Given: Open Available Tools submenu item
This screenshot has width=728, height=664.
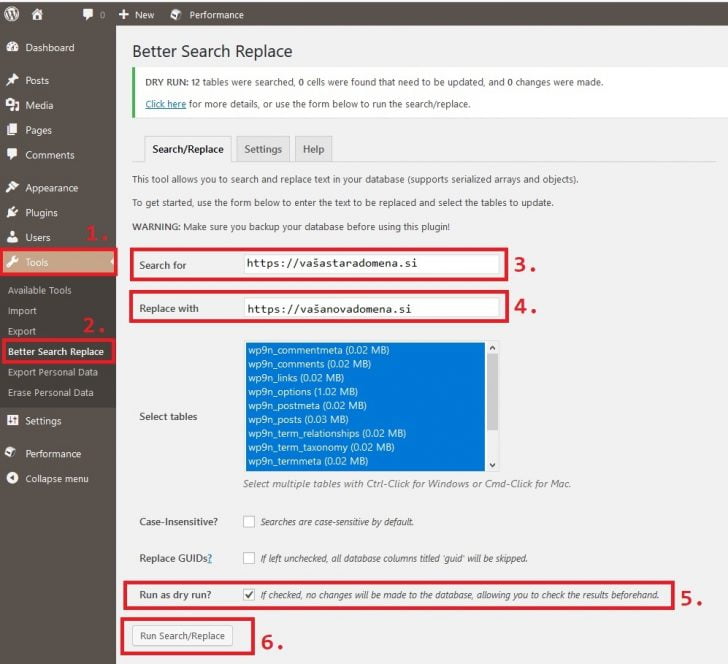Looking at the screenshot, I should [39, 290].
